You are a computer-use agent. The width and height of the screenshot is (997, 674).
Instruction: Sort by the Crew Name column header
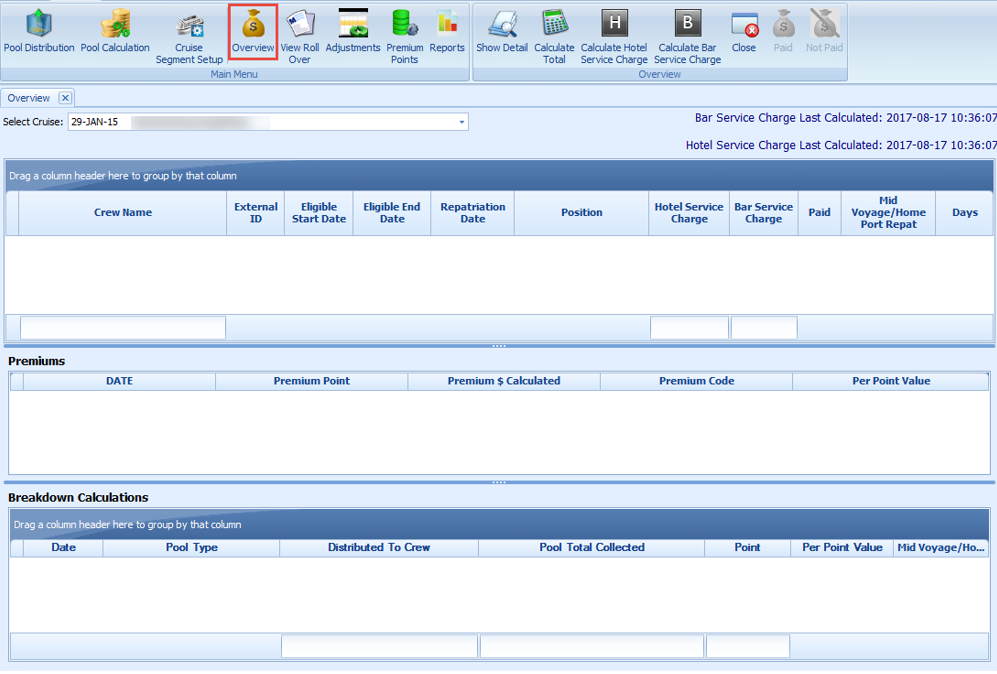(x=122, y=212)
